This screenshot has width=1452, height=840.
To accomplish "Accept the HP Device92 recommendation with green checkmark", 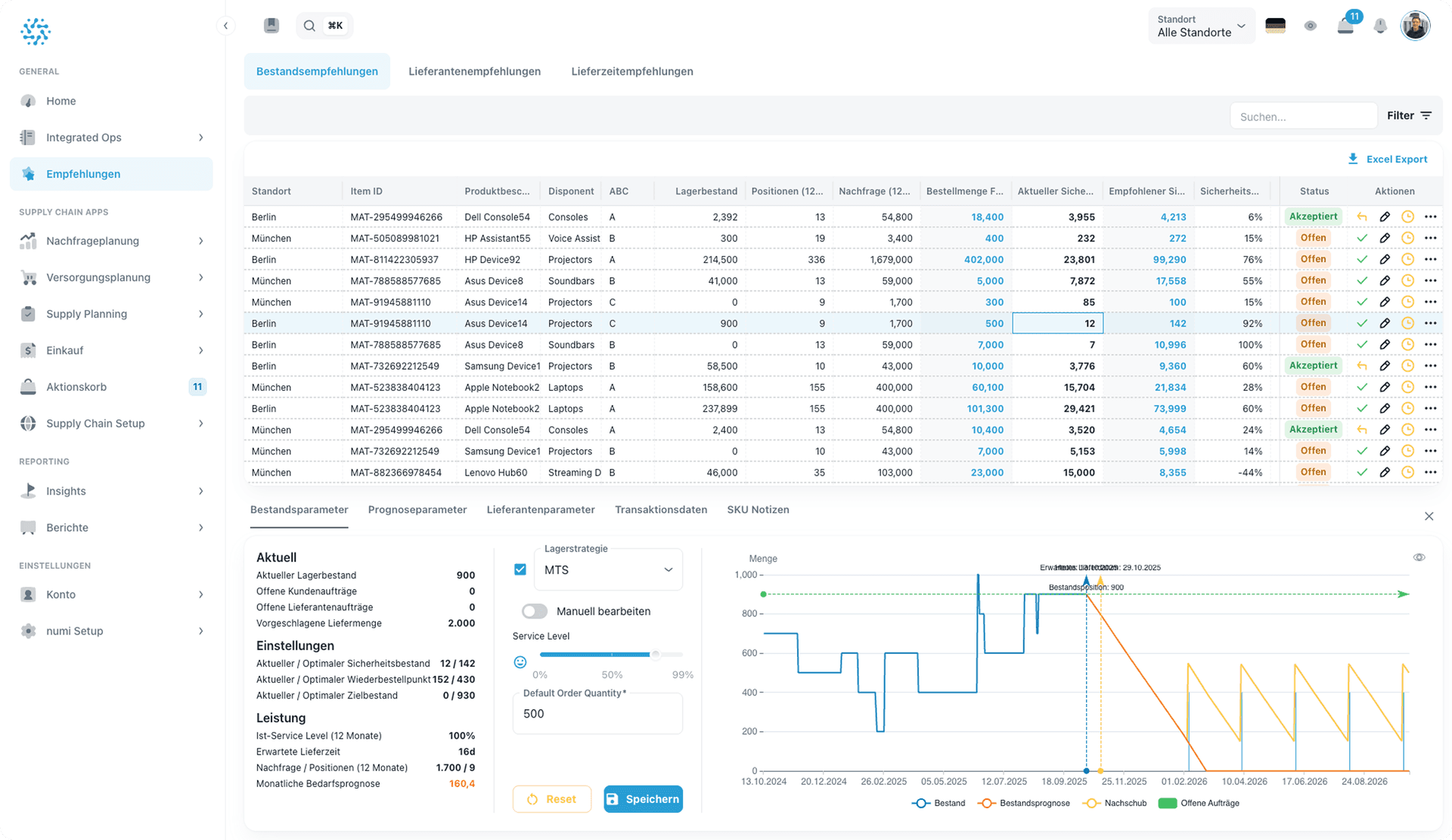I will tap(1361, 259).
